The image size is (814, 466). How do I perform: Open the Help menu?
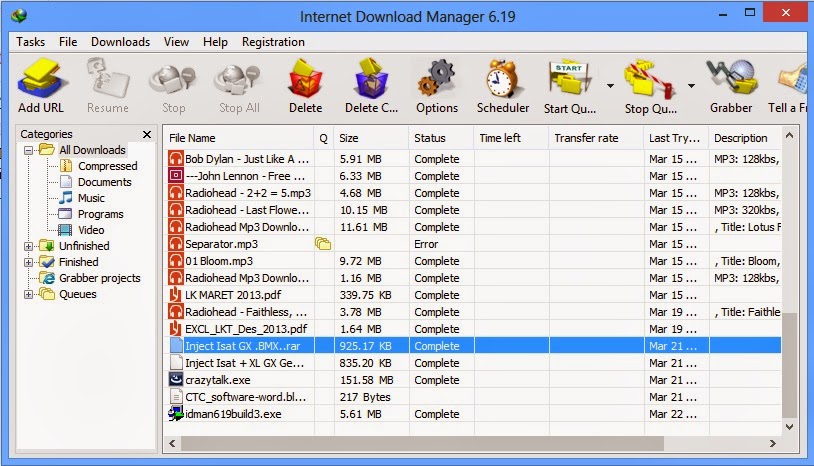pos(215,42)
